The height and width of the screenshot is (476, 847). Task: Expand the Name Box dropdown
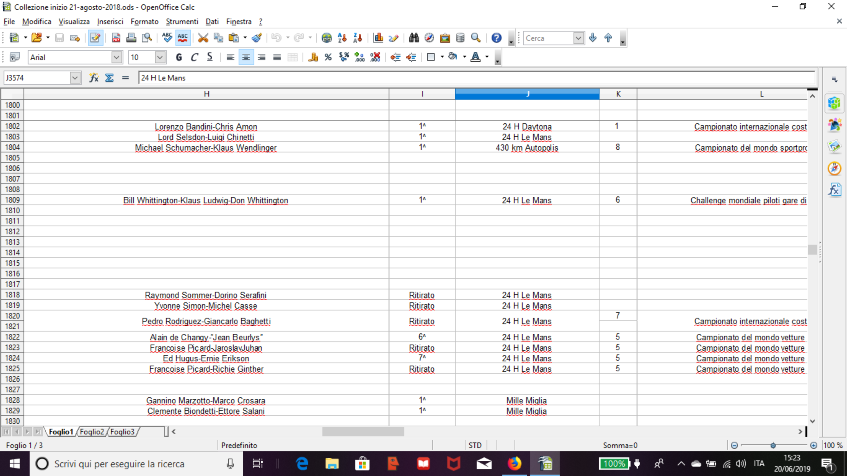pos(75,78)
